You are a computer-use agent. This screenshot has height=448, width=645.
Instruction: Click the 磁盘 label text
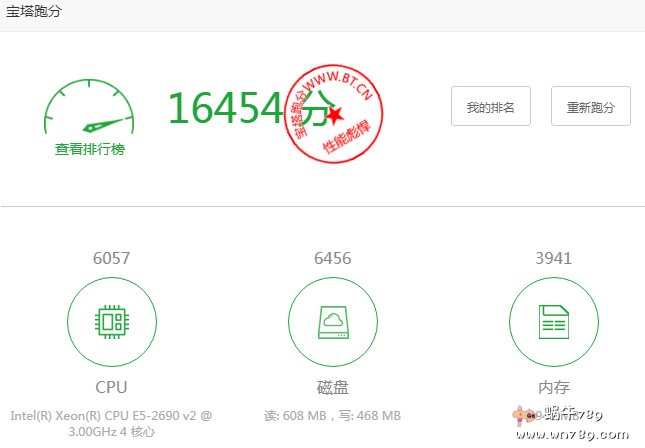tap(332, 387)
